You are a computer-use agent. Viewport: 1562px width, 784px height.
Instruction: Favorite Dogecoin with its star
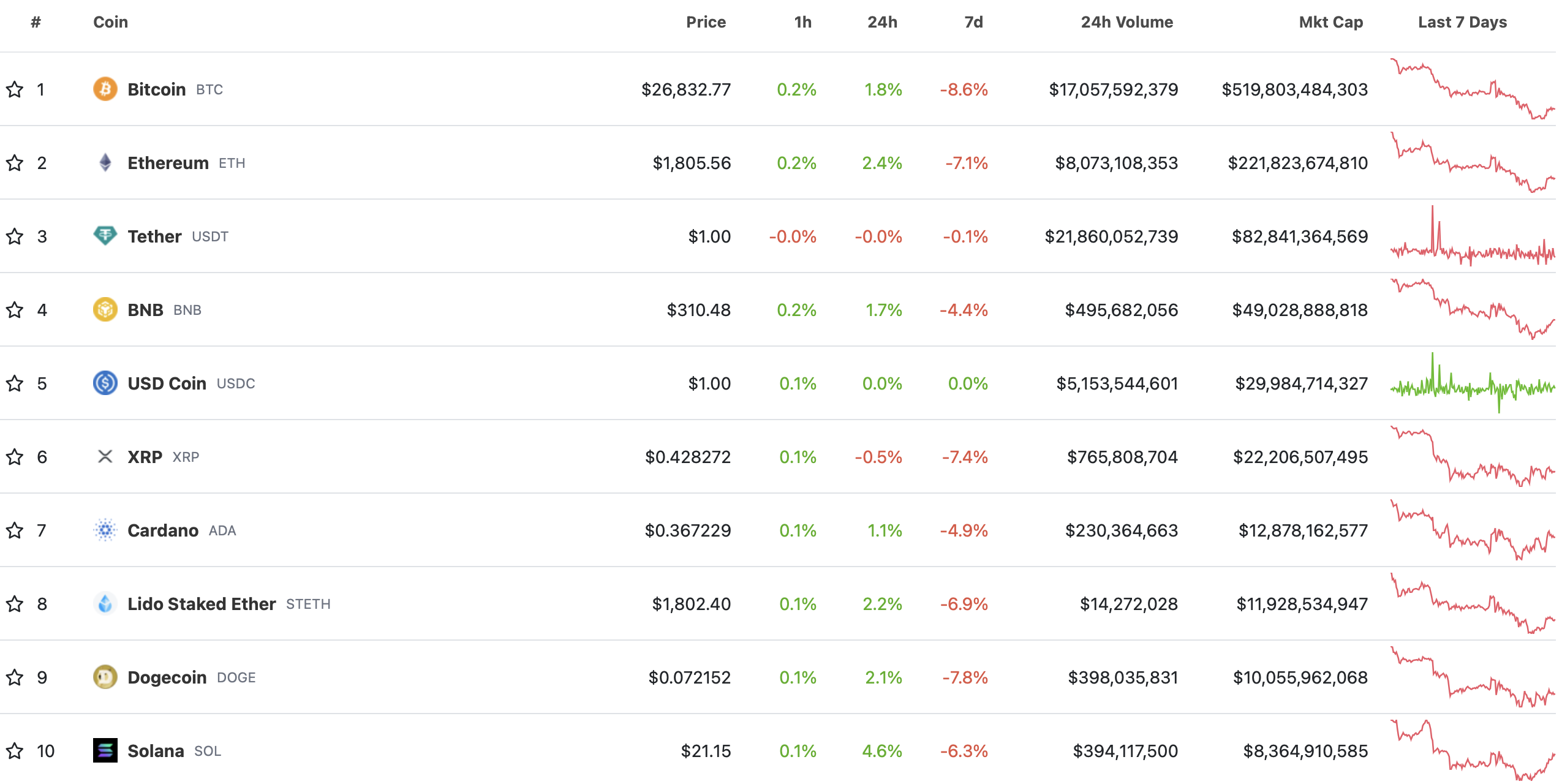15,677
